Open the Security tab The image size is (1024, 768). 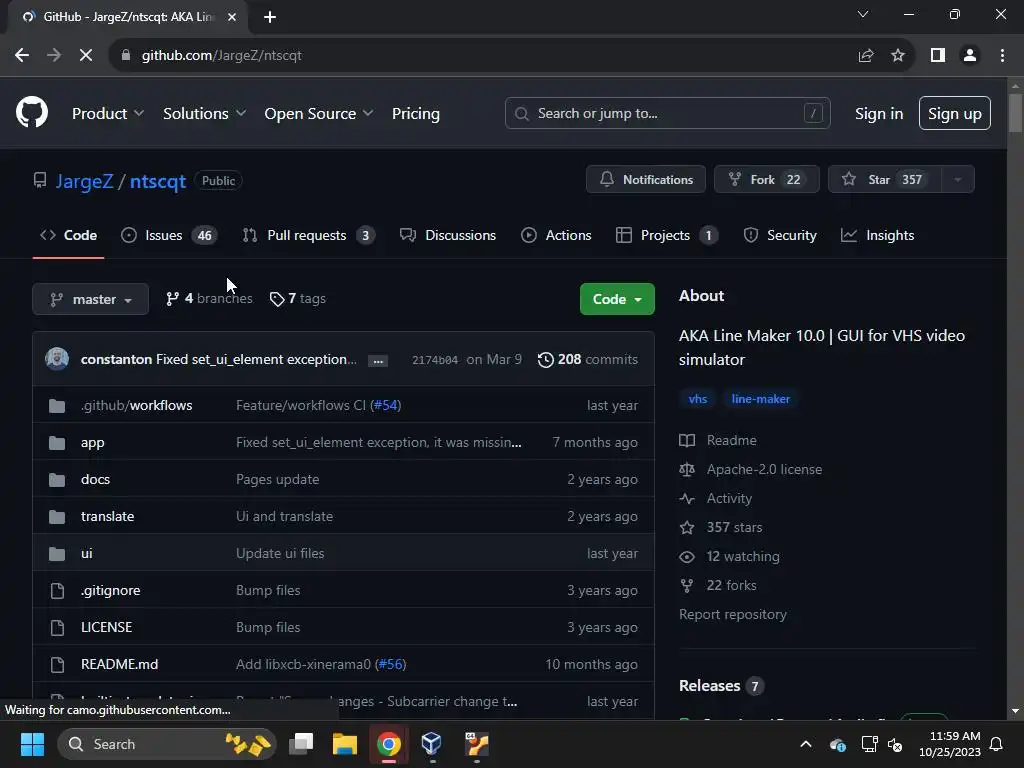[x=780, y=235]
